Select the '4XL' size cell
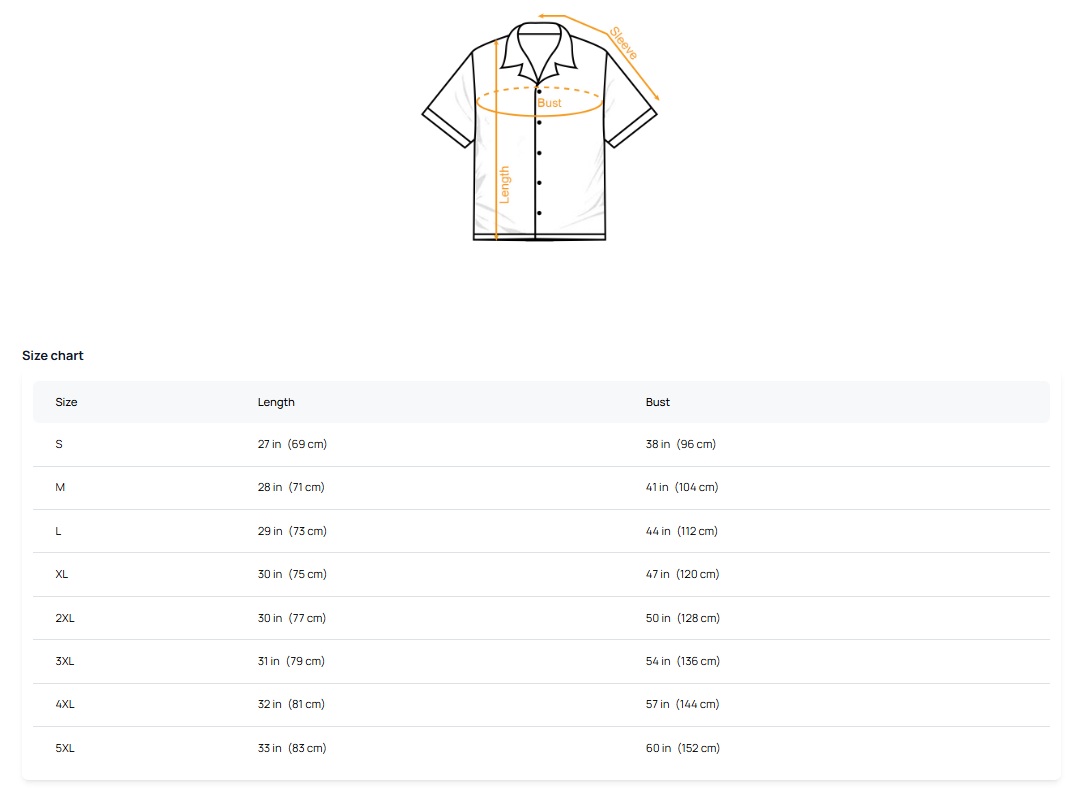 point(65,704)
